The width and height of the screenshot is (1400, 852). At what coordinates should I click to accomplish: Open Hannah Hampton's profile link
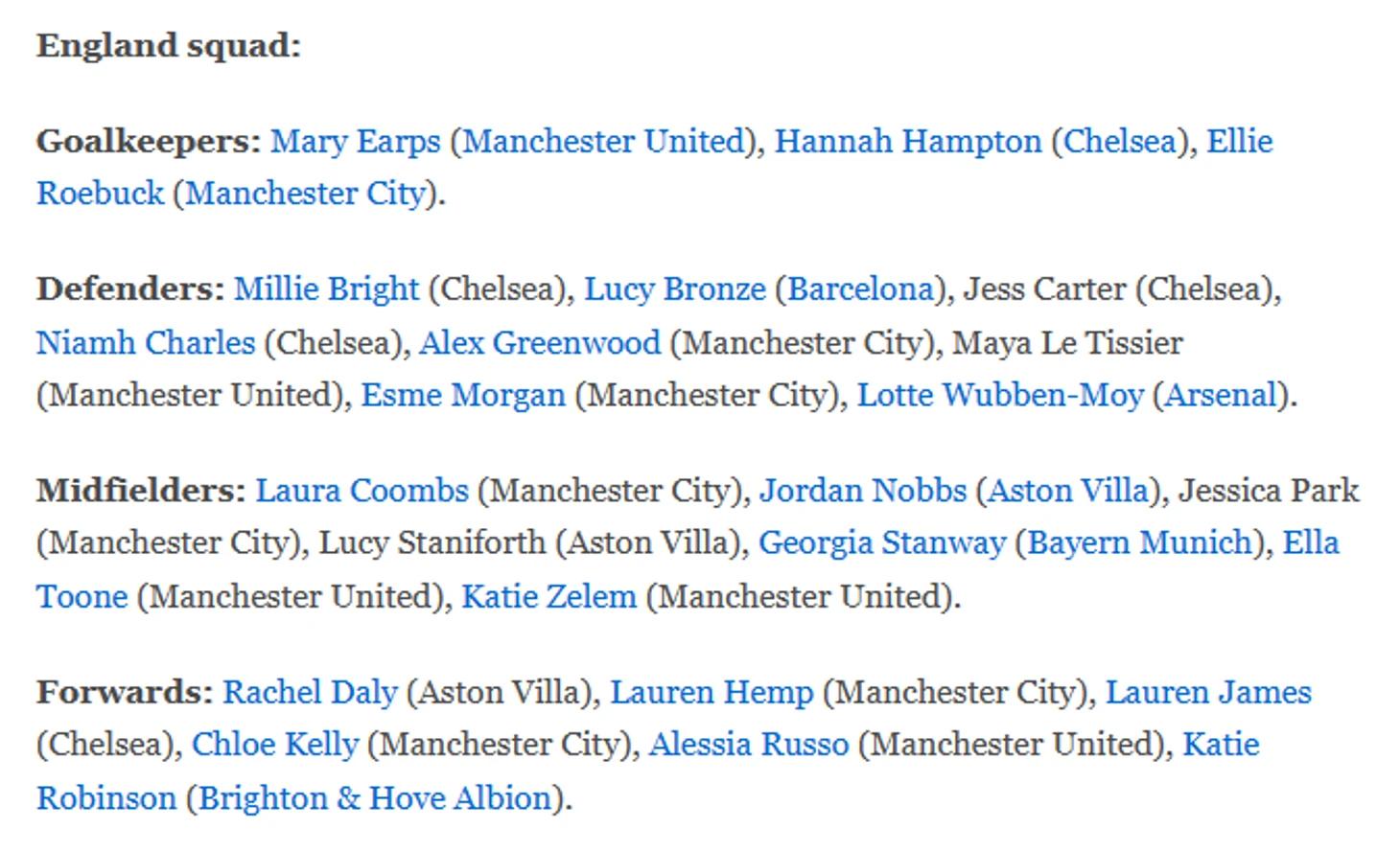coord(908,142)
